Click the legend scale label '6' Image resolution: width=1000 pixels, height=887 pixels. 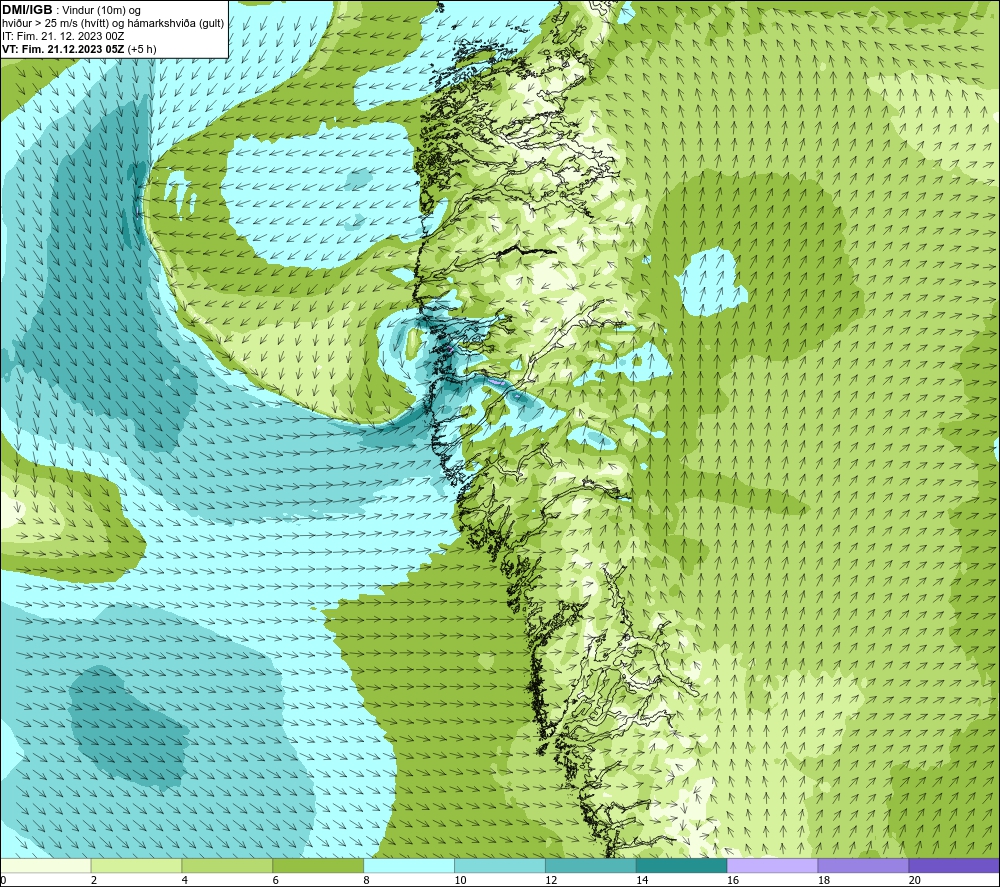(276, 881)
